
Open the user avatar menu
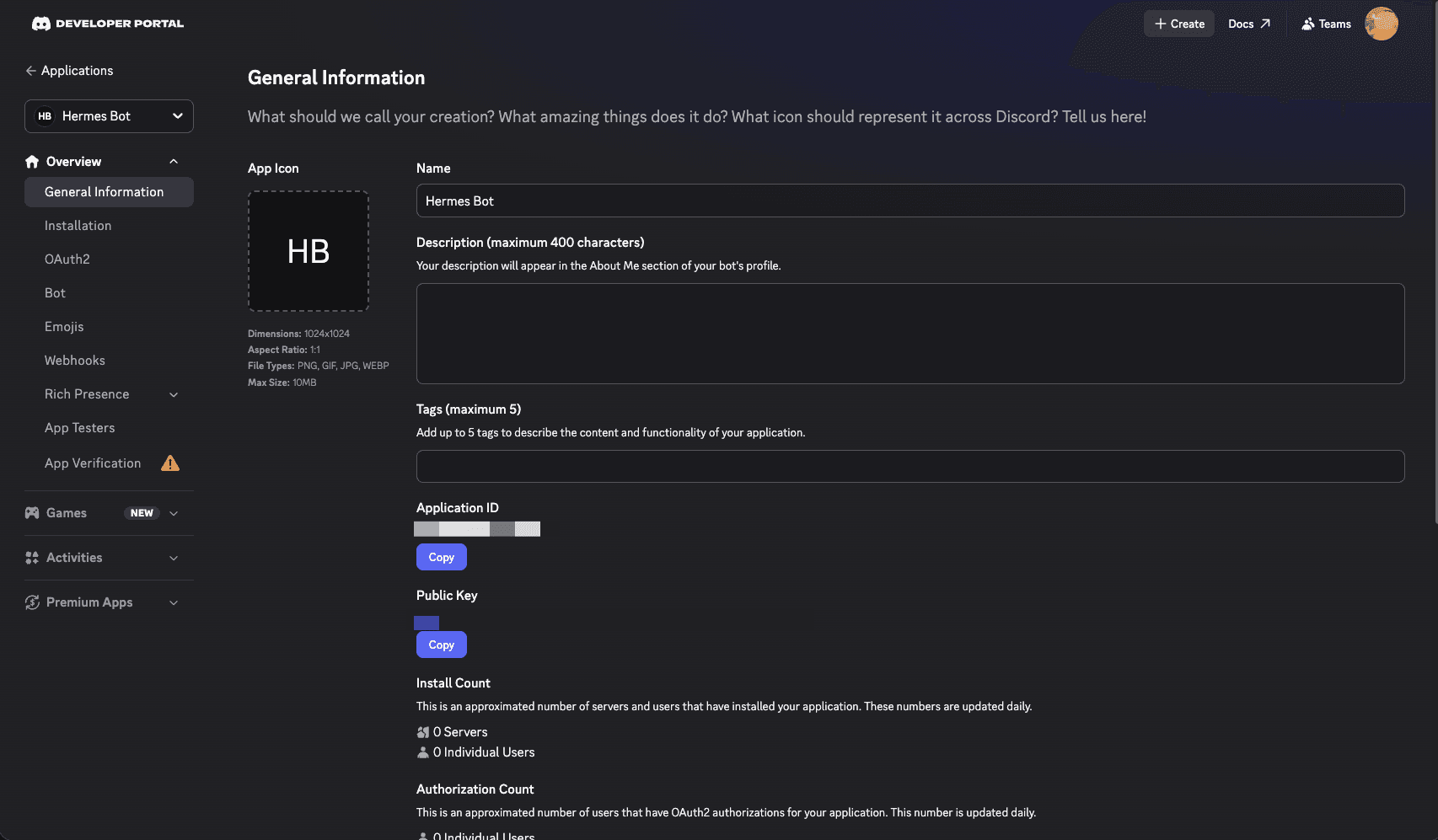click(1382, 24)
